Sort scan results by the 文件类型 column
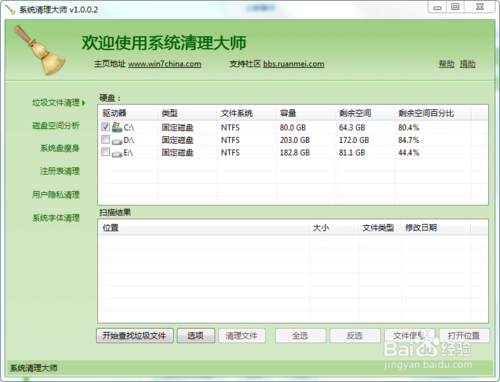 [x=380, y=228]
